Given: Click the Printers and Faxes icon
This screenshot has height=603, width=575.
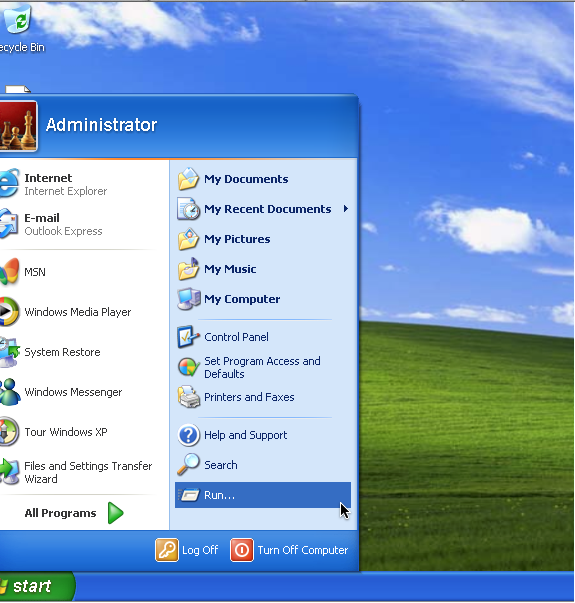Looking at the screenshot, I should [189, 397].
